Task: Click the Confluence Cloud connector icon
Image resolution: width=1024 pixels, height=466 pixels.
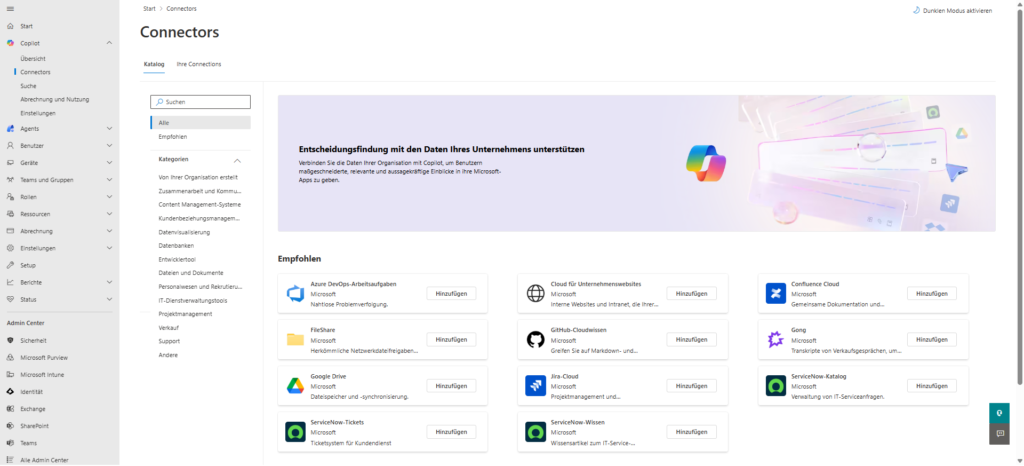Action: coord(775,293)
